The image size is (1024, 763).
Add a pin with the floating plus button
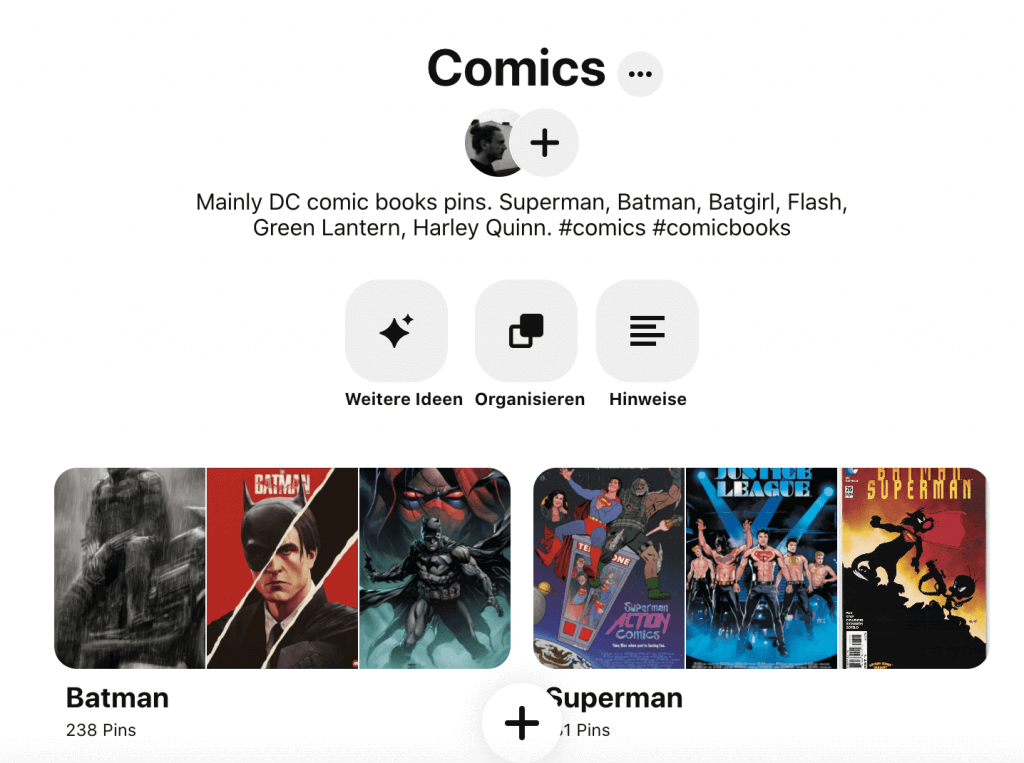pos(522,722)
